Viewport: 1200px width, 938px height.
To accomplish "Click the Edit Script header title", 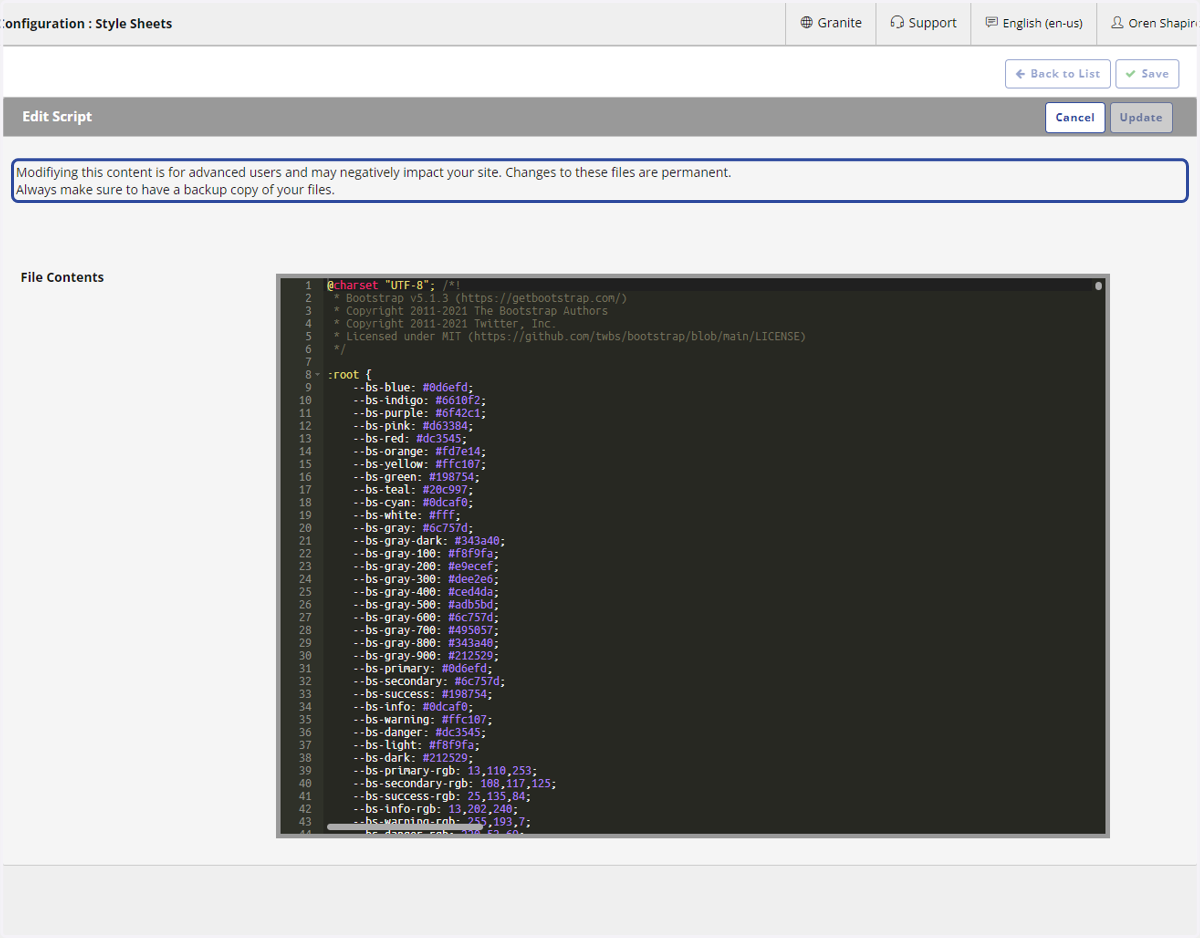I will pyautogui.click(x=57, y=116).
